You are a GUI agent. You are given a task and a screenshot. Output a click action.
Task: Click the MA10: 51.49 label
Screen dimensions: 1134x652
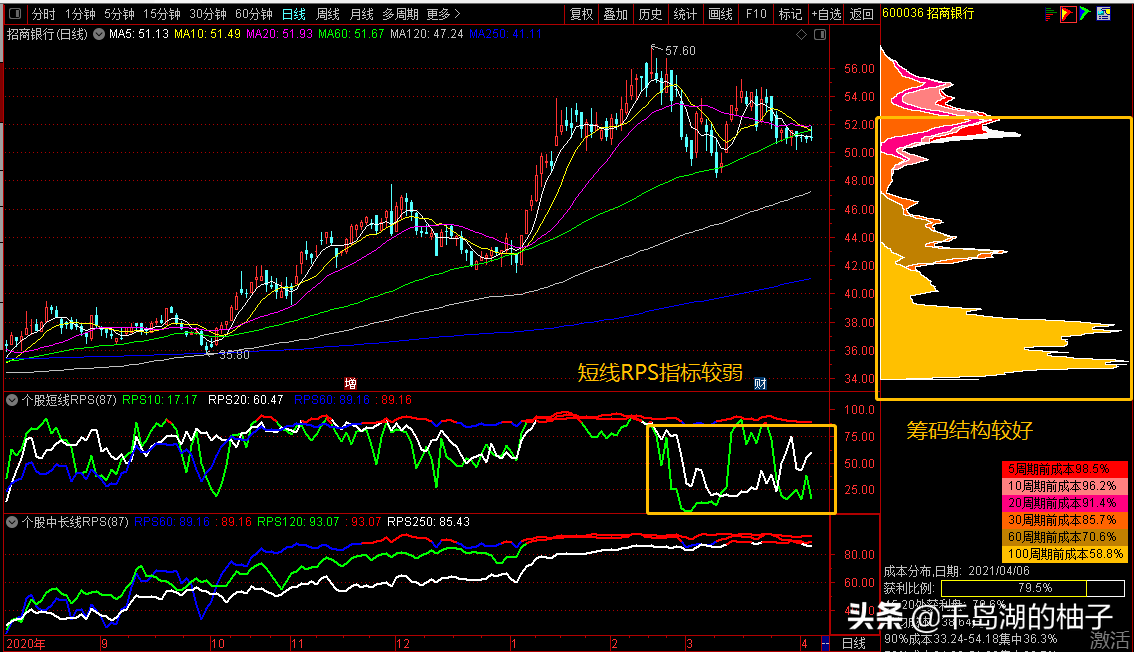[x=208, y=34]
